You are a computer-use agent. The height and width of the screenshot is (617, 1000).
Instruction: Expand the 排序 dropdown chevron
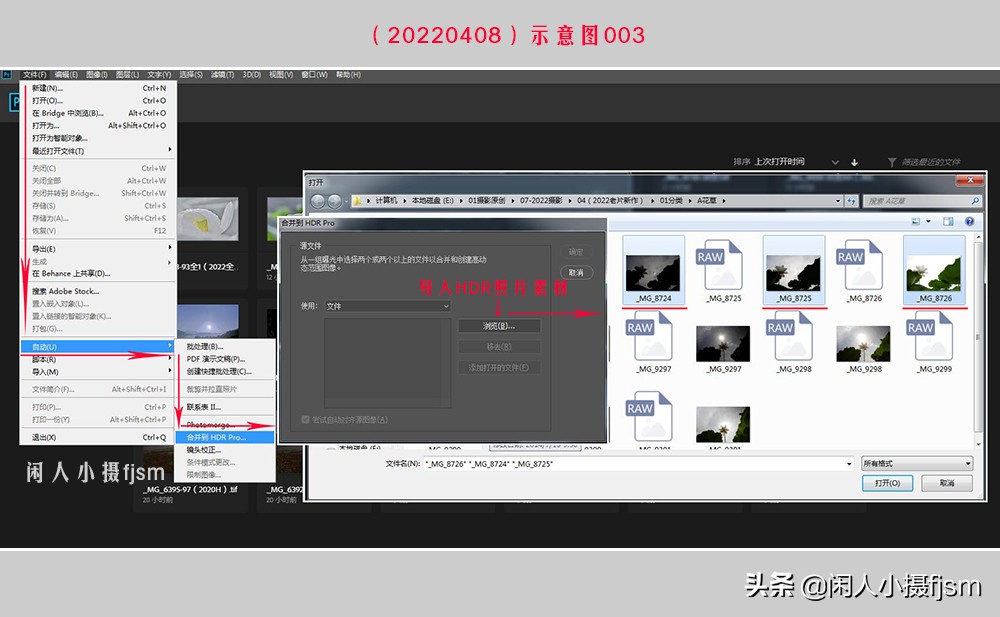[836, 161]
